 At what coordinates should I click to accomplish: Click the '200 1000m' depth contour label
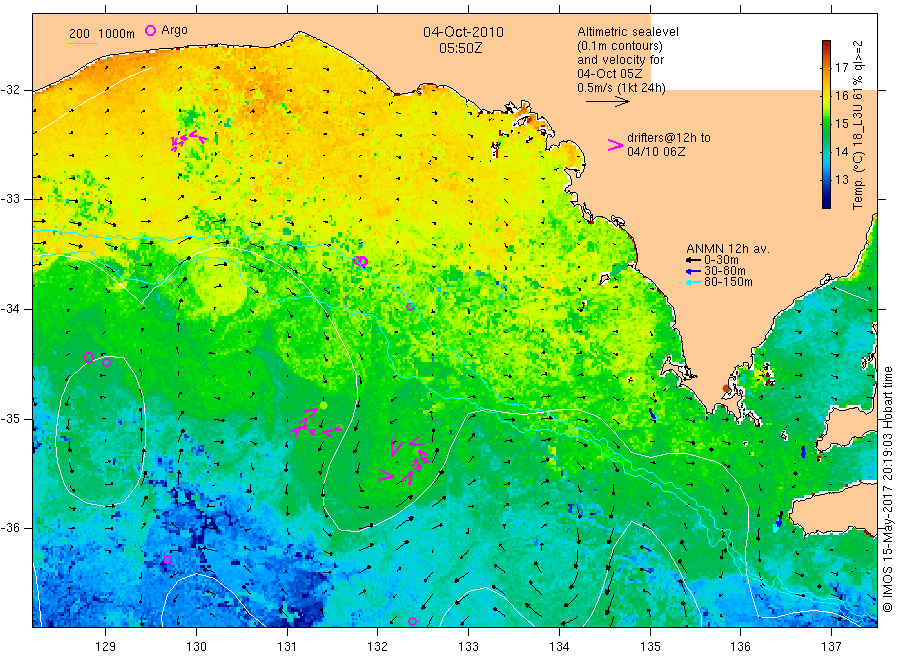click(x=102, y=34)
